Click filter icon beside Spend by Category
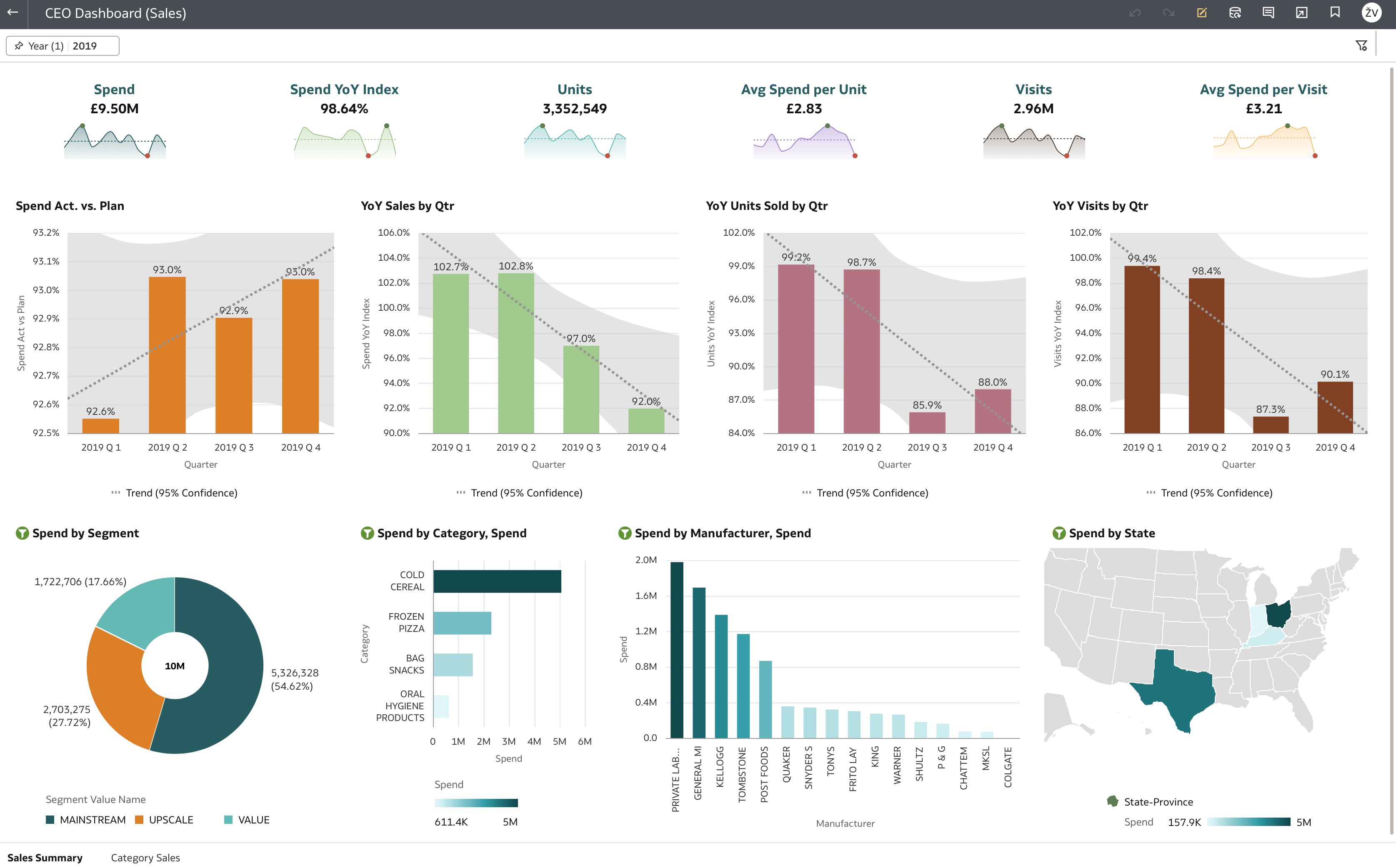The width and height of the screenshot is (1396, 868). tap(367, 533)
